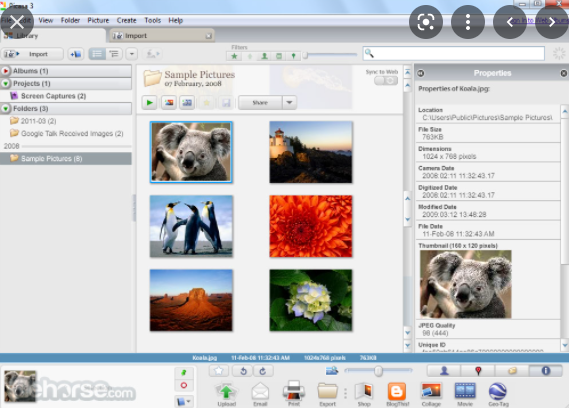Toggle the geotagged photos filter

coord(293,56)
